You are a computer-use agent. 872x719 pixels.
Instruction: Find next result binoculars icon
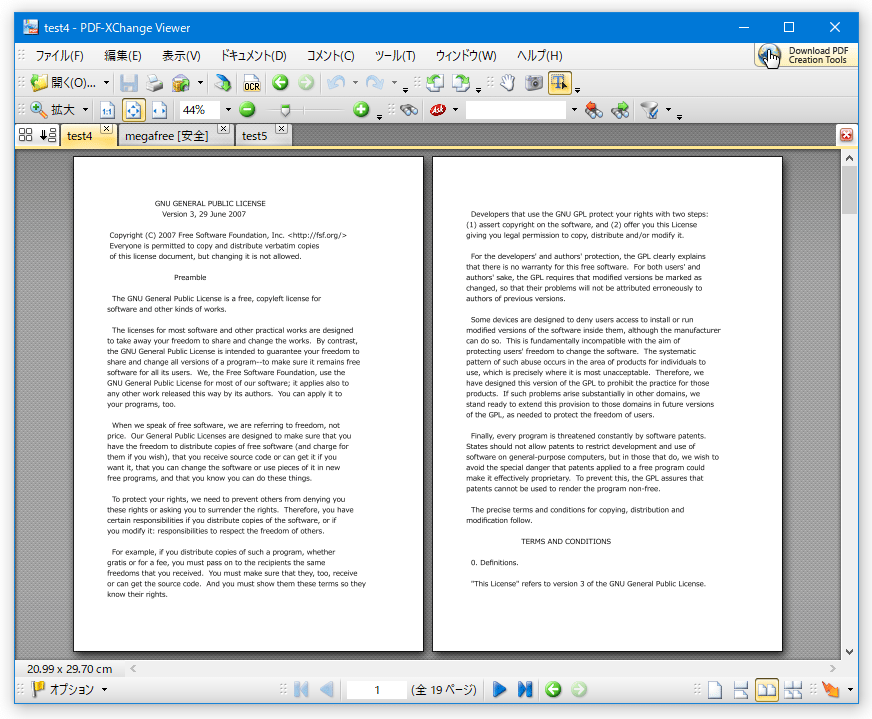pos(620,110)
